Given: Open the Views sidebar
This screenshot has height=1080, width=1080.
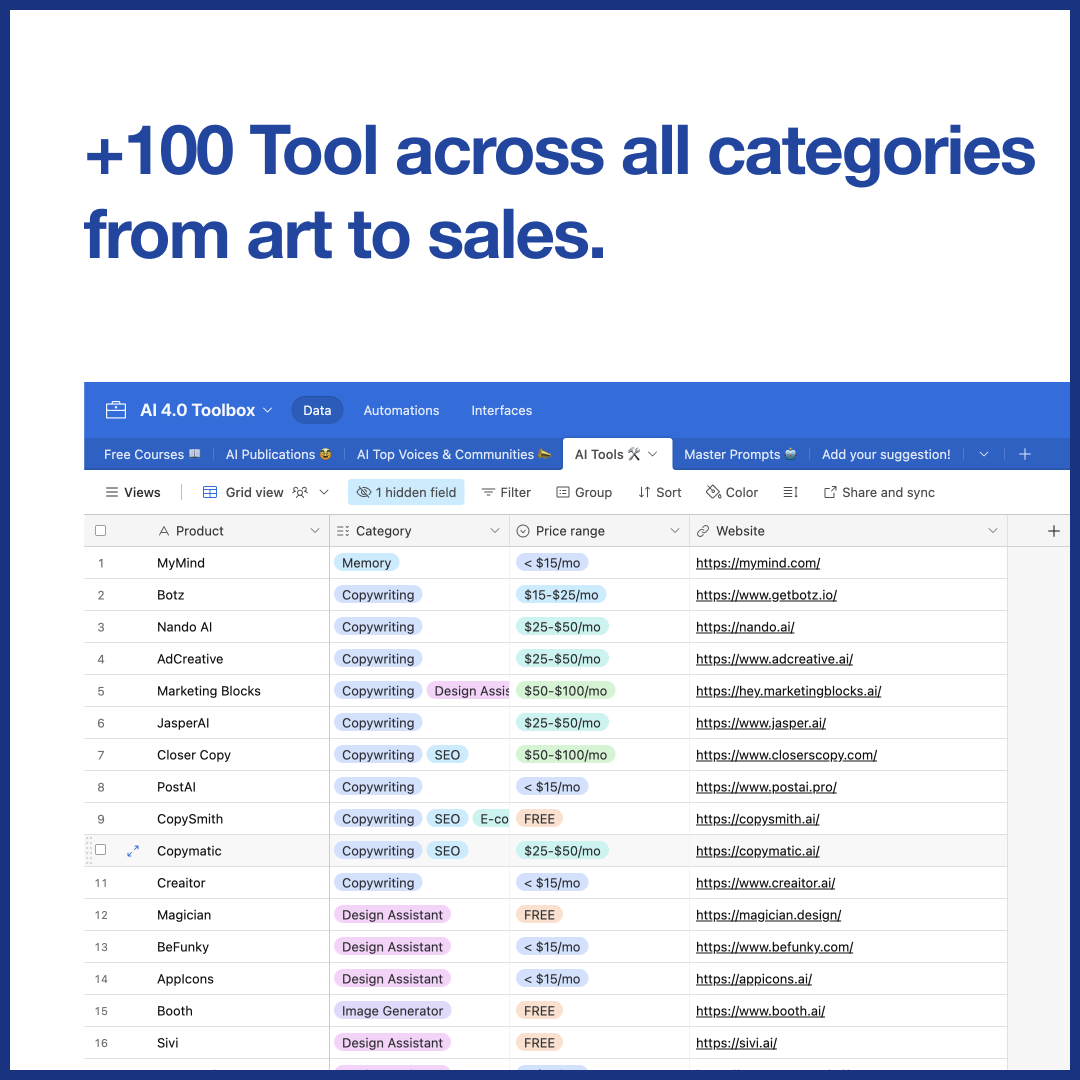Looking at the screenshot, I should click(x=133, y=492).
